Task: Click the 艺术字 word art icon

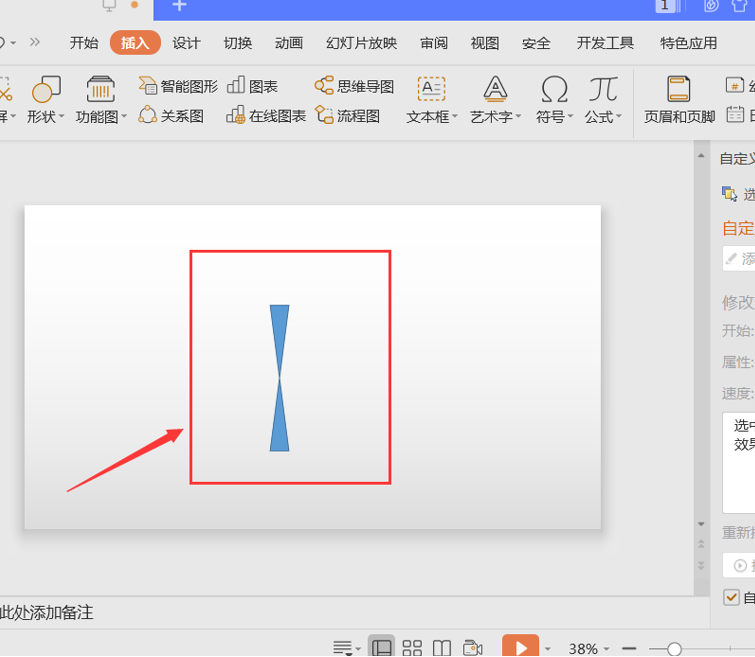Action: [495, 89]
